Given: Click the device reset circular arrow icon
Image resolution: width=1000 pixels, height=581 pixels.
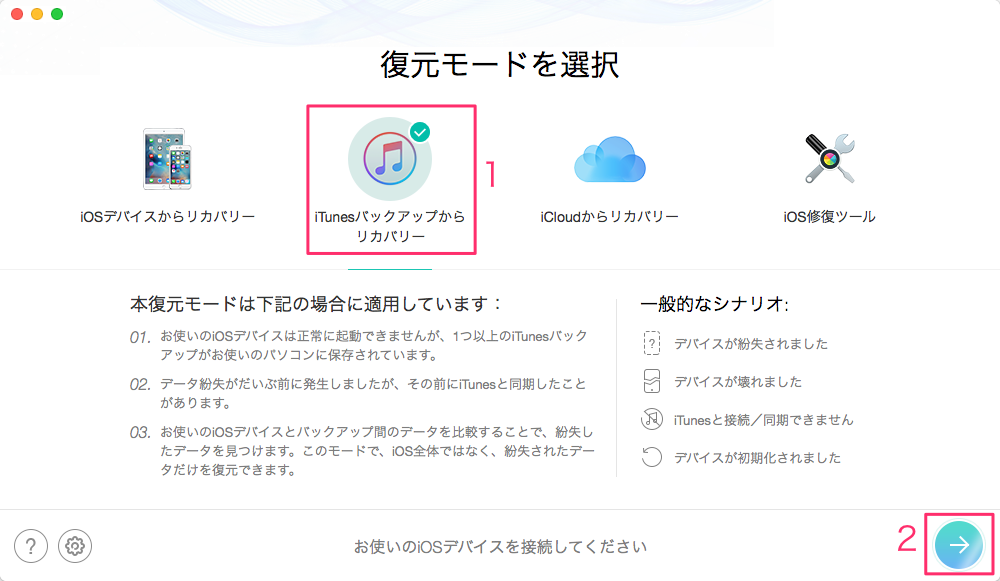Looking at the screenshot, I should tap(651, 457).
